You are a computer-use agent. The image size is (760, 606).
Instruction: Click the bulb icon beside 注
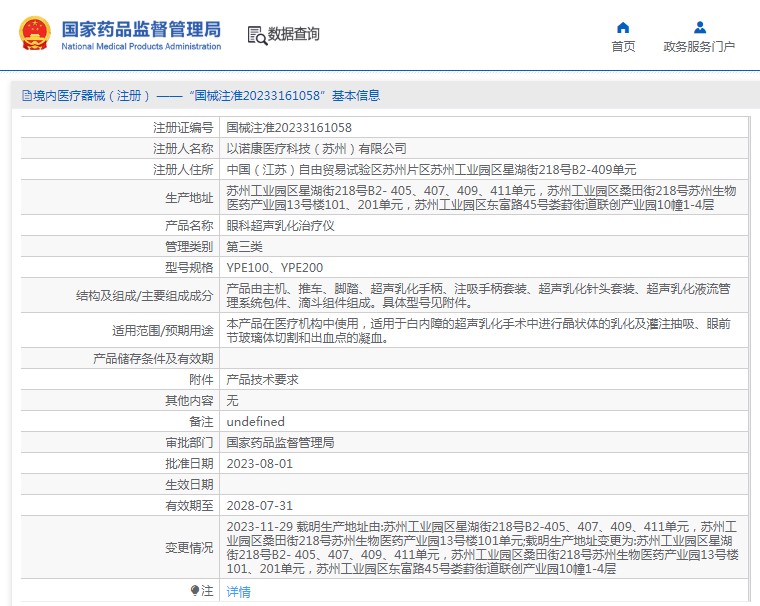(x=195, y=591)
